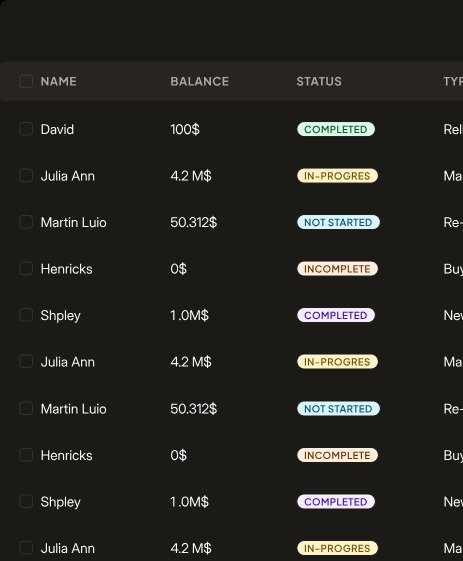Click the first NOT STARTED status badge
This screenshot has height=561, width=463.
(x=338, y=222)
